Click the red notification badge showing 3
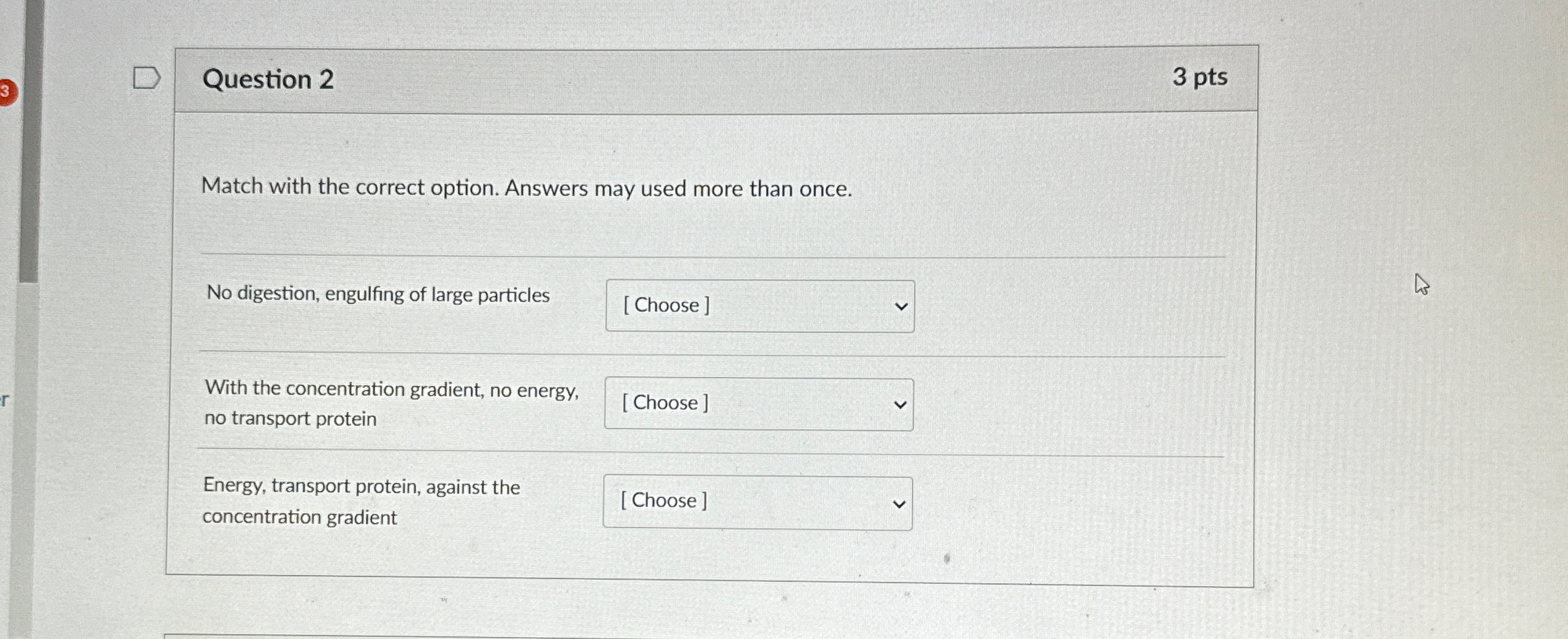The height and width of the screenshot is (639, 1568). pos(6,89)
